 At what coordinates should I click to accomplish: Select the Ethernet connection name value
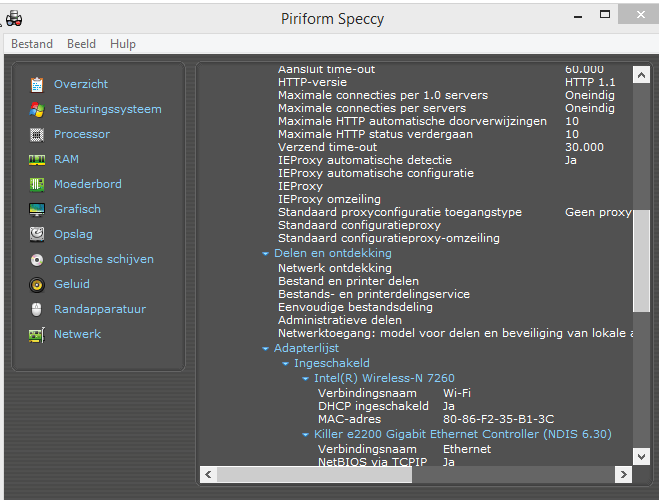[x=467, y=449]
